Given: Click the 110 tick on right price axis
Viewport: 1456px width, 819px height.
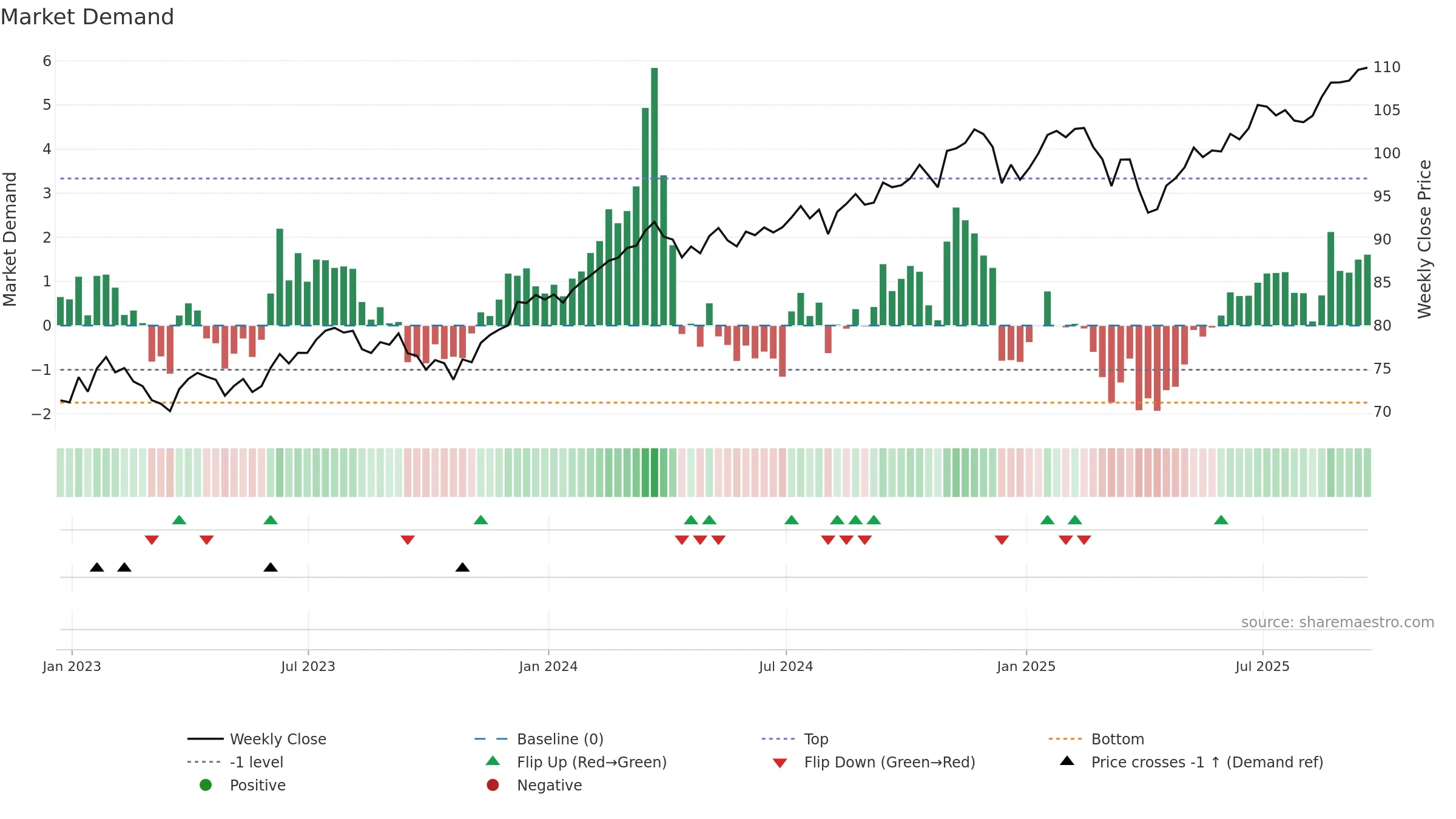Looking at the screenshot, I should coord(1387,67).
